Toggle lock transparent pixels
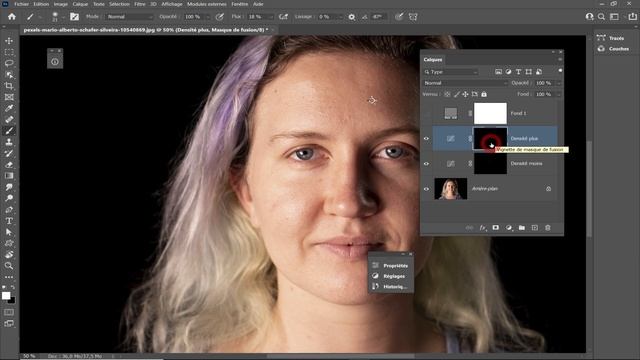Image resolution: width=640 pixels, height=360 pixels. click(447, 94)
